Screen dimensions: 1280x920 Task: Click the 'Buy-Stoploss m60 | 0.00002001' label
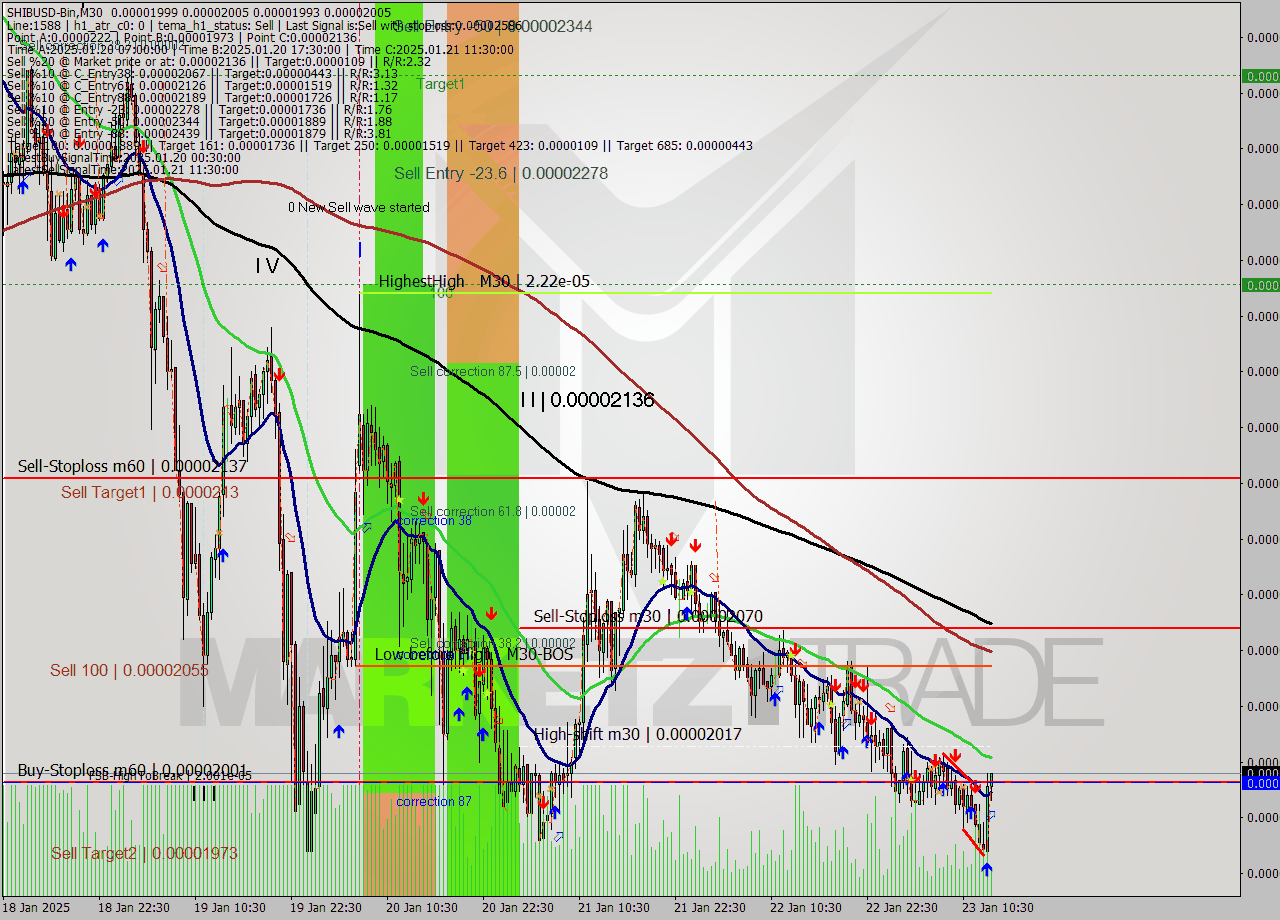pos(132,770)
